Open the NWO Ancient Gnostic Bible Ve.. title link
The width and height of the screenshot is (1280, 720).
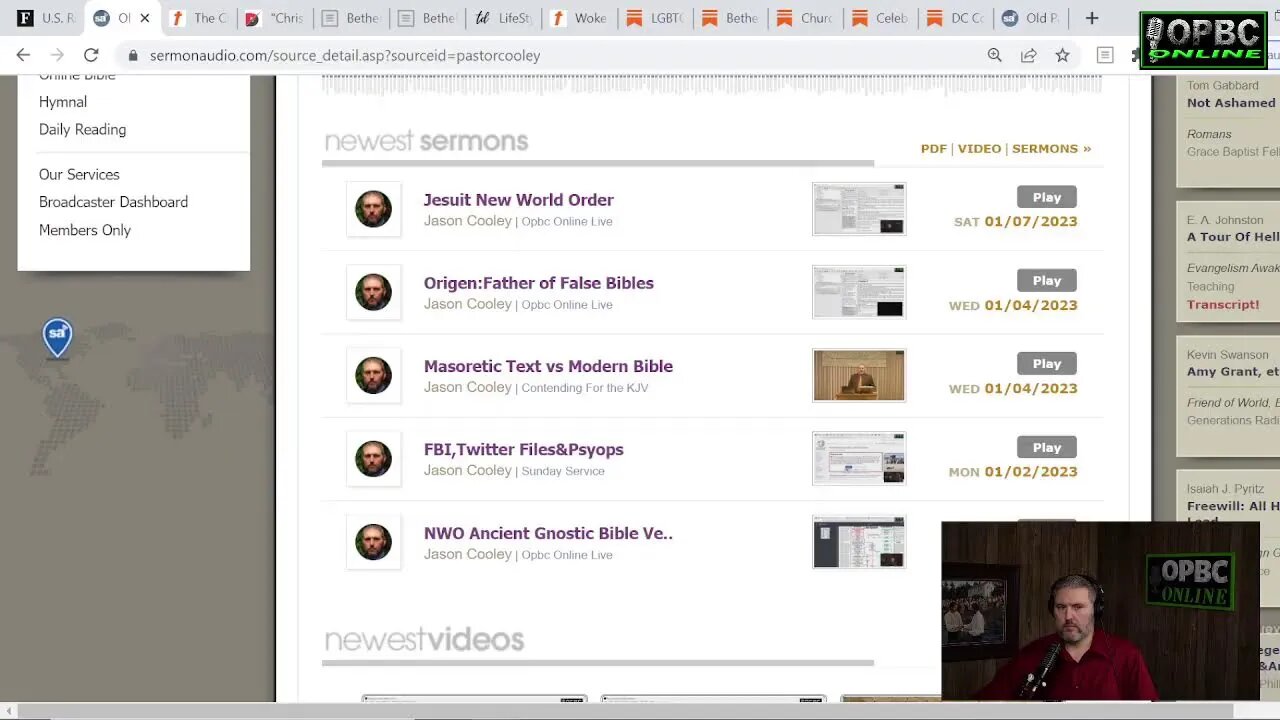[x=548, y=533]
